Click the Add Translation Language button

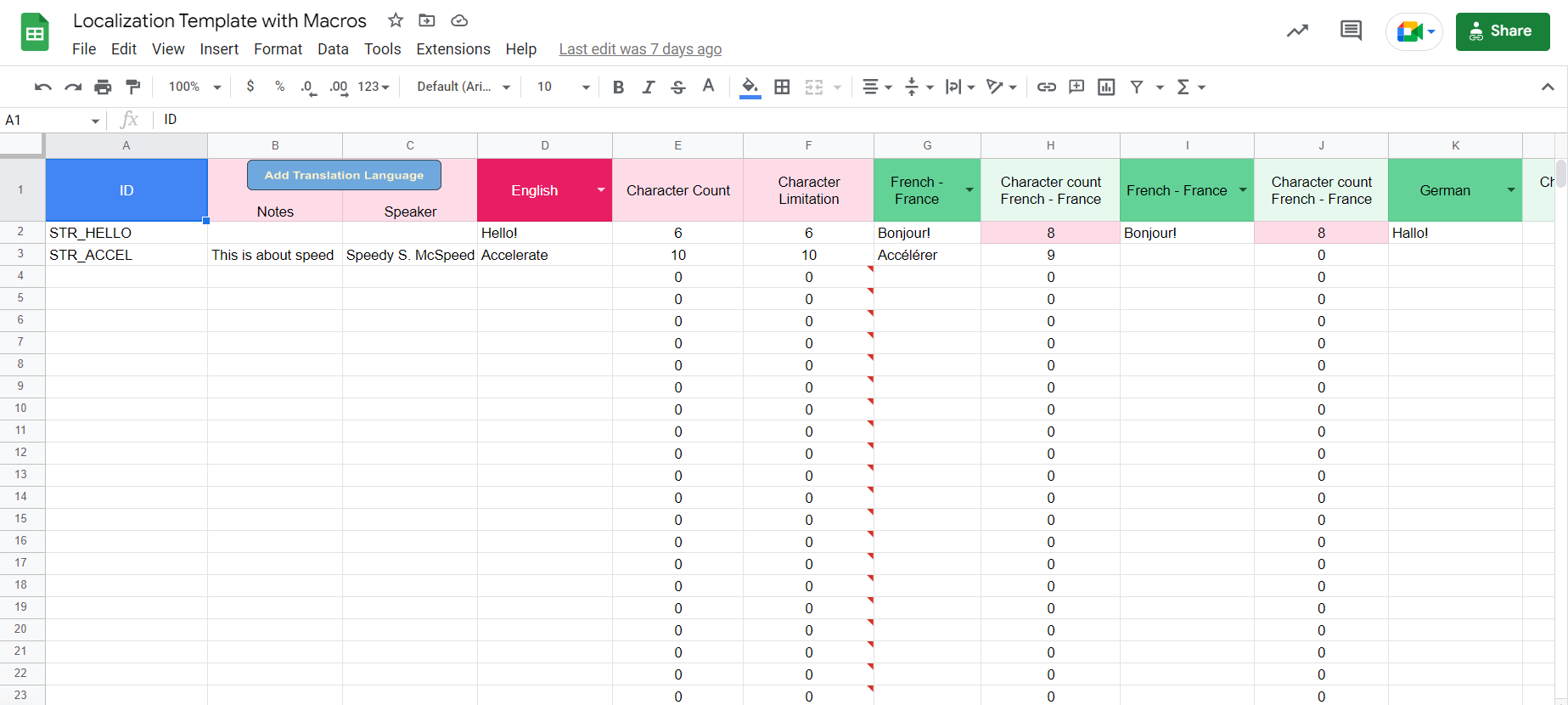coord(344,175)
